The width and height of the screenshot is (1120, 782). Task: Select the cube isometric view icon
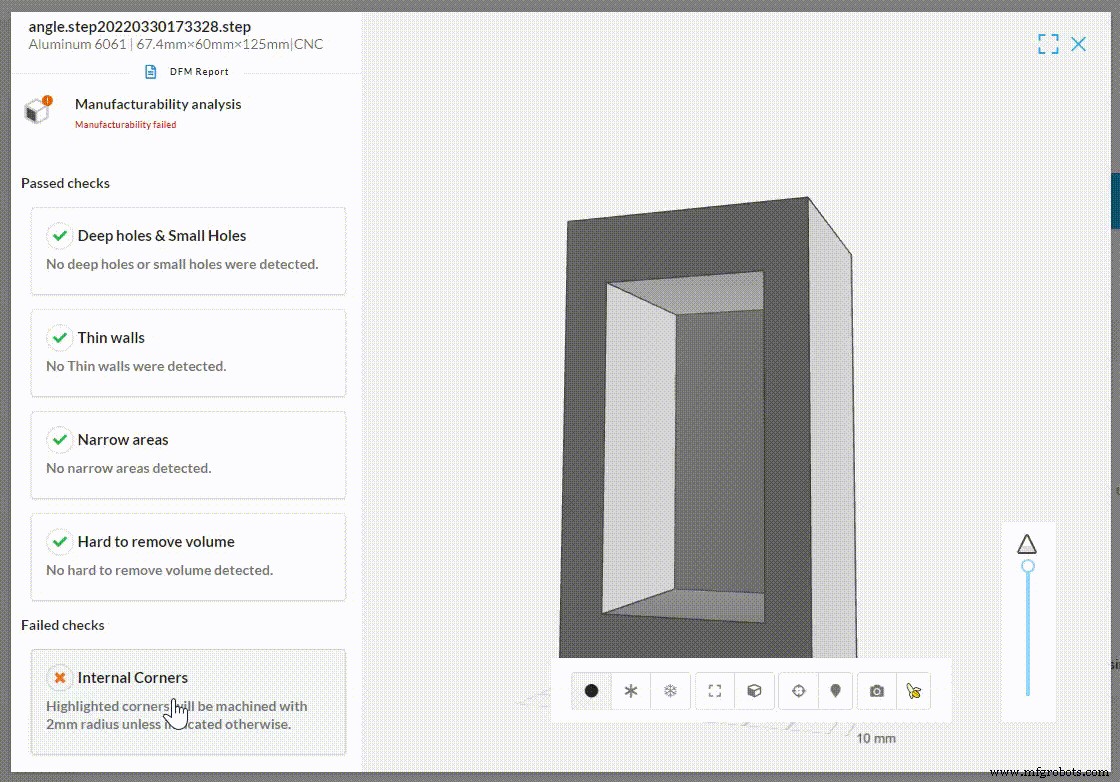point(754,691)
